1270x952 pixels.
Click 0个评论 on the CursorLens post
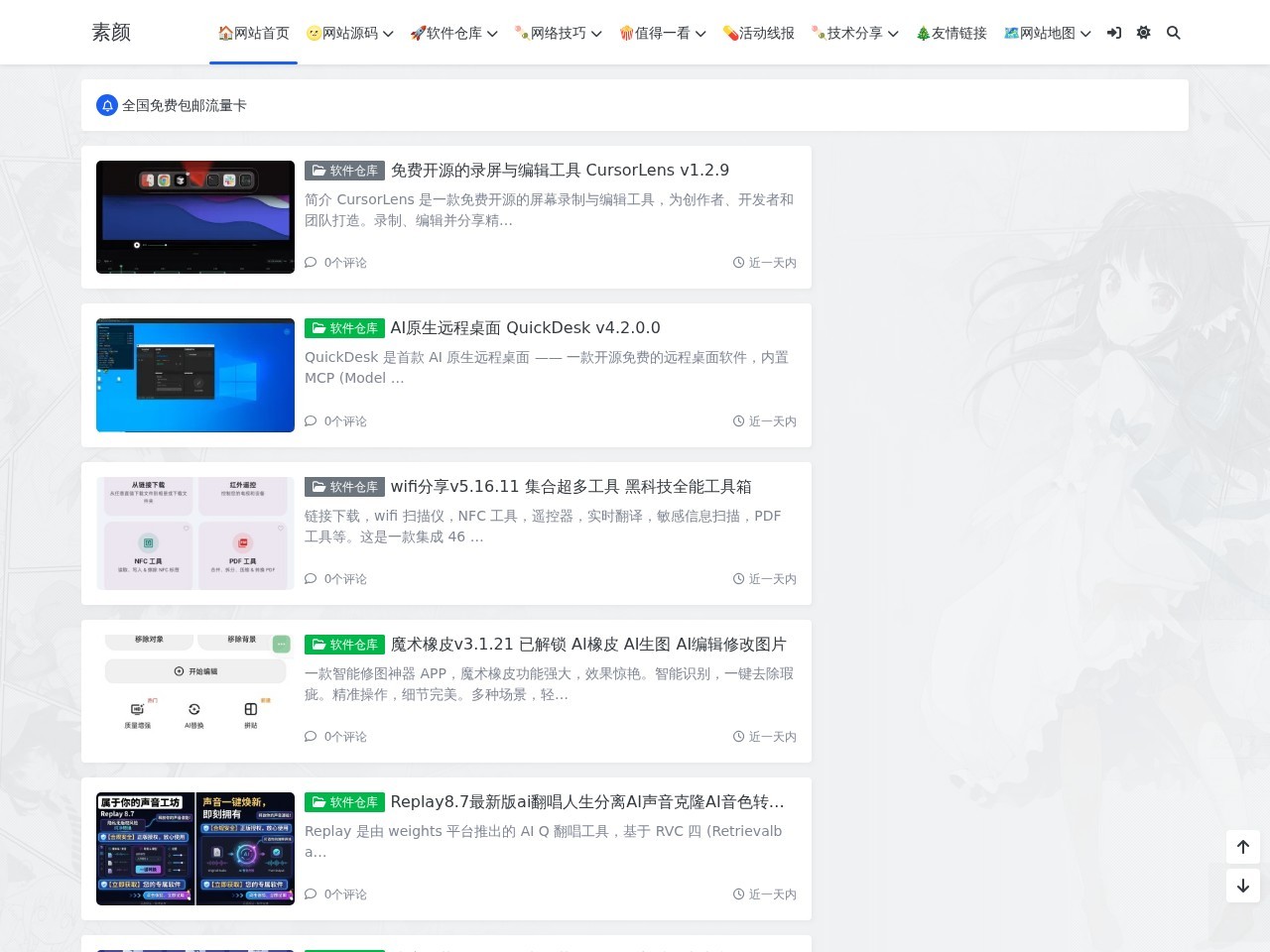(345, 263)
